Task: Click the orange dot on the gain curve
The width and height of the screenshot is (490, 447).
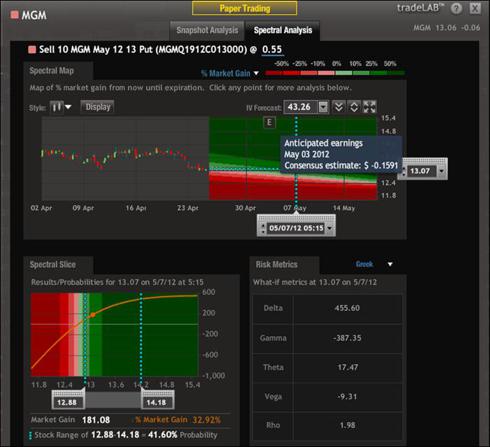Action: click(93, 315)
